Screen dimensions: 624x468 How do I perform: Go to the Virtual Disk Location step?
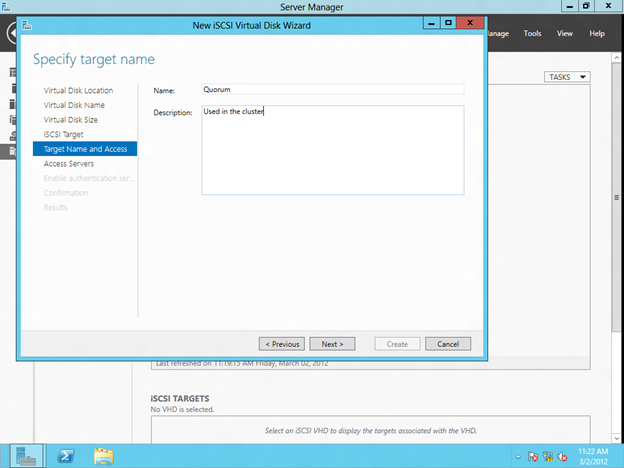click(x=78, y=91)
